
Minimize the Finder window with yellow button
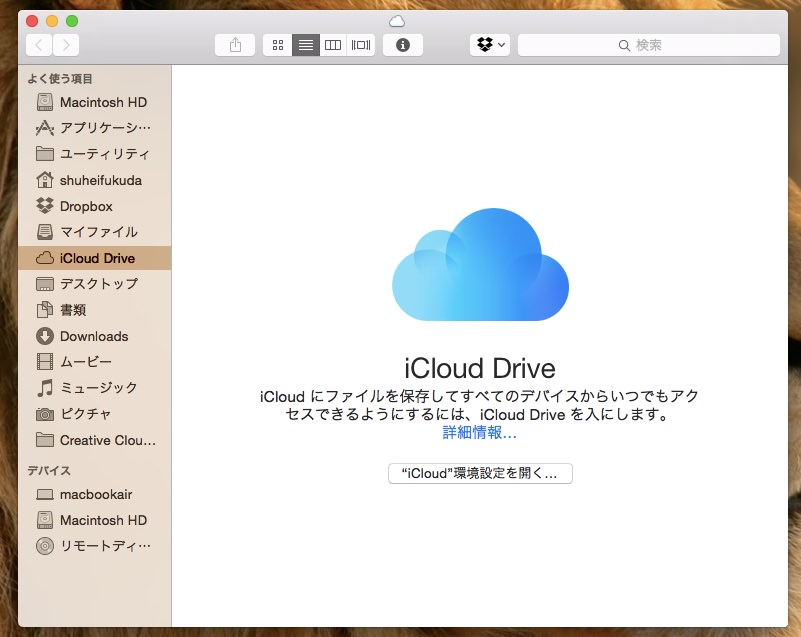point(52,21)
